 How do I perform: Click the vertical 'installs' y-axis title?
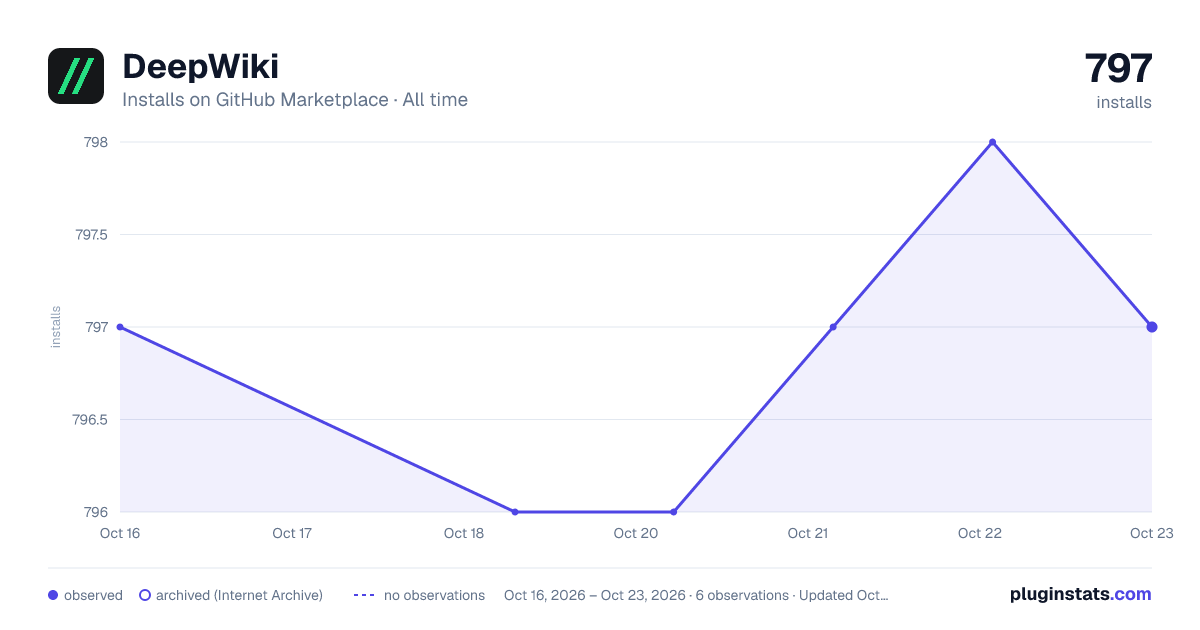click(56, 327)
